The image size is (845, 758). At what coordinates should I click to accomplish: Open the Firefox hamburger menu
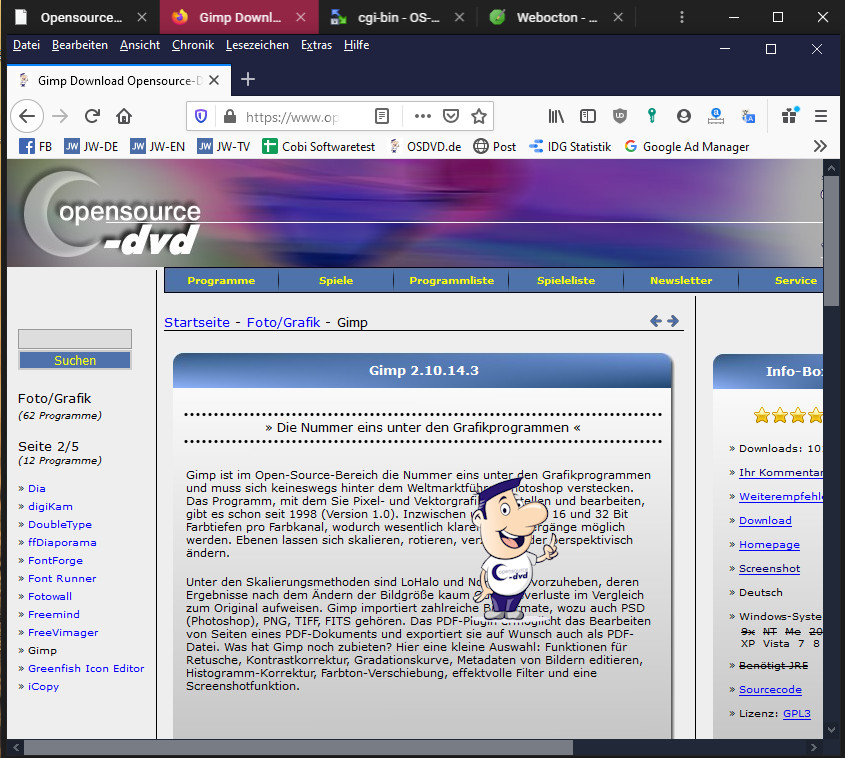click(820, 116)
